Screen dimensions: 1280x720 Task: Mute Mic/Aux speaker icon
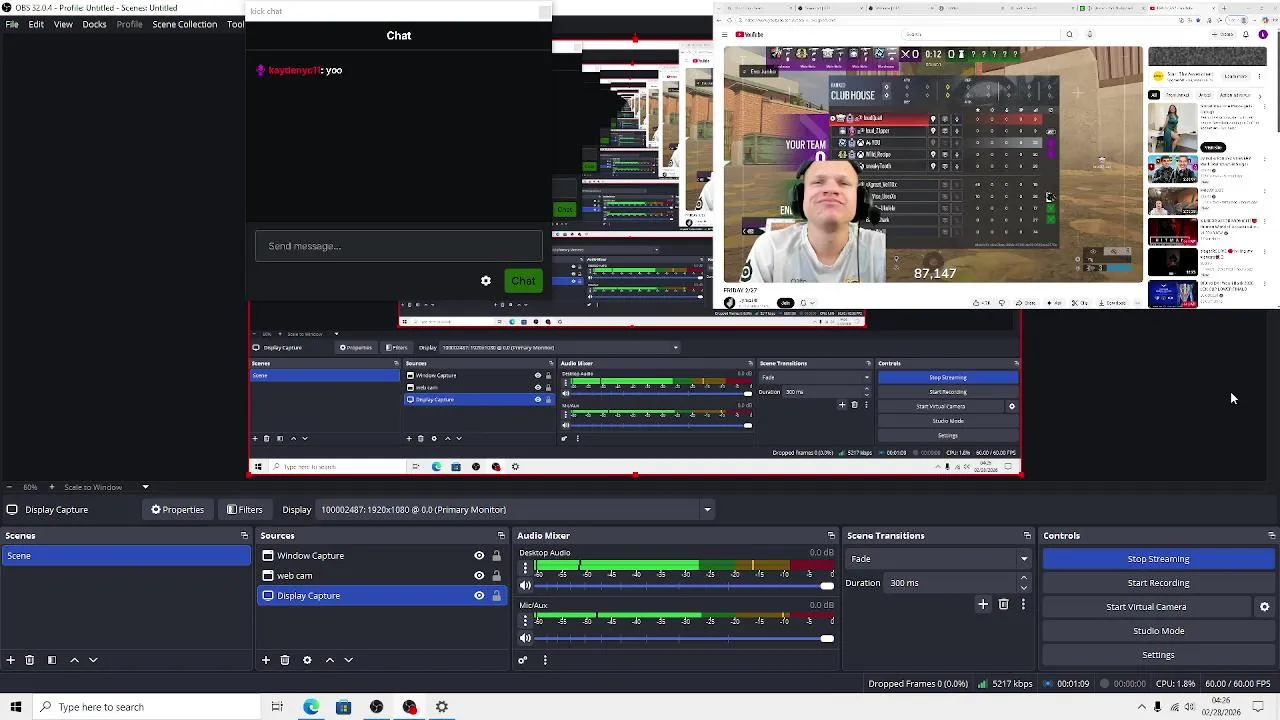coord(526,638)
